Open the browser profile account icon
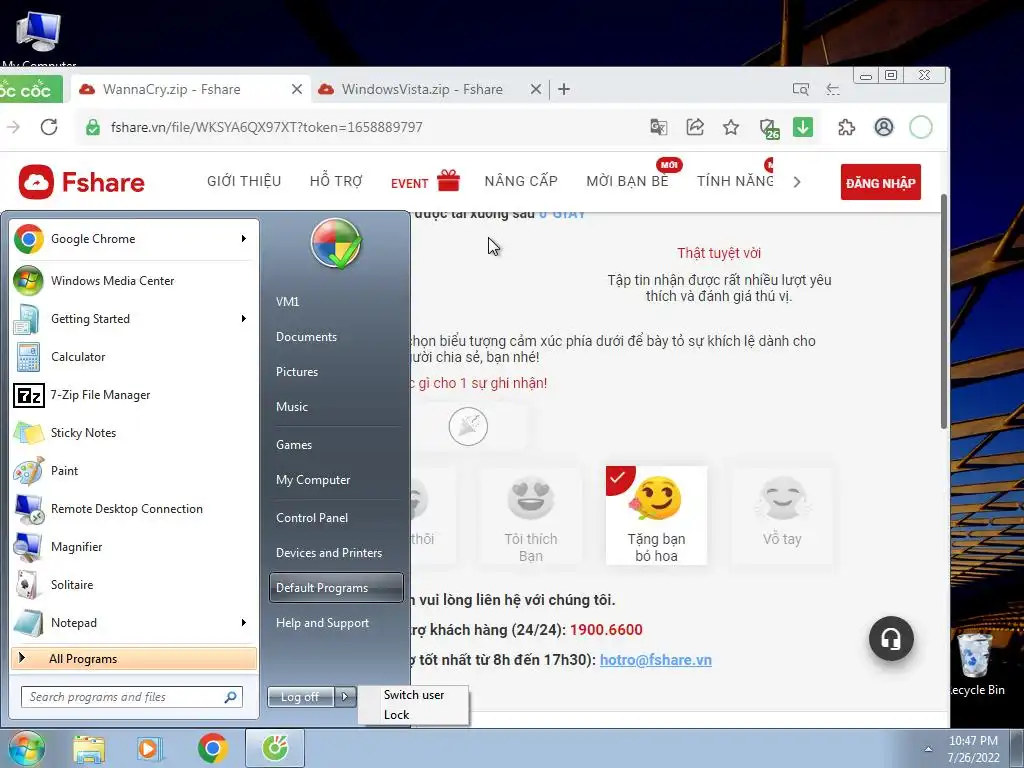This screenshot has height=768, width=1024. click(x=884, y=127)
